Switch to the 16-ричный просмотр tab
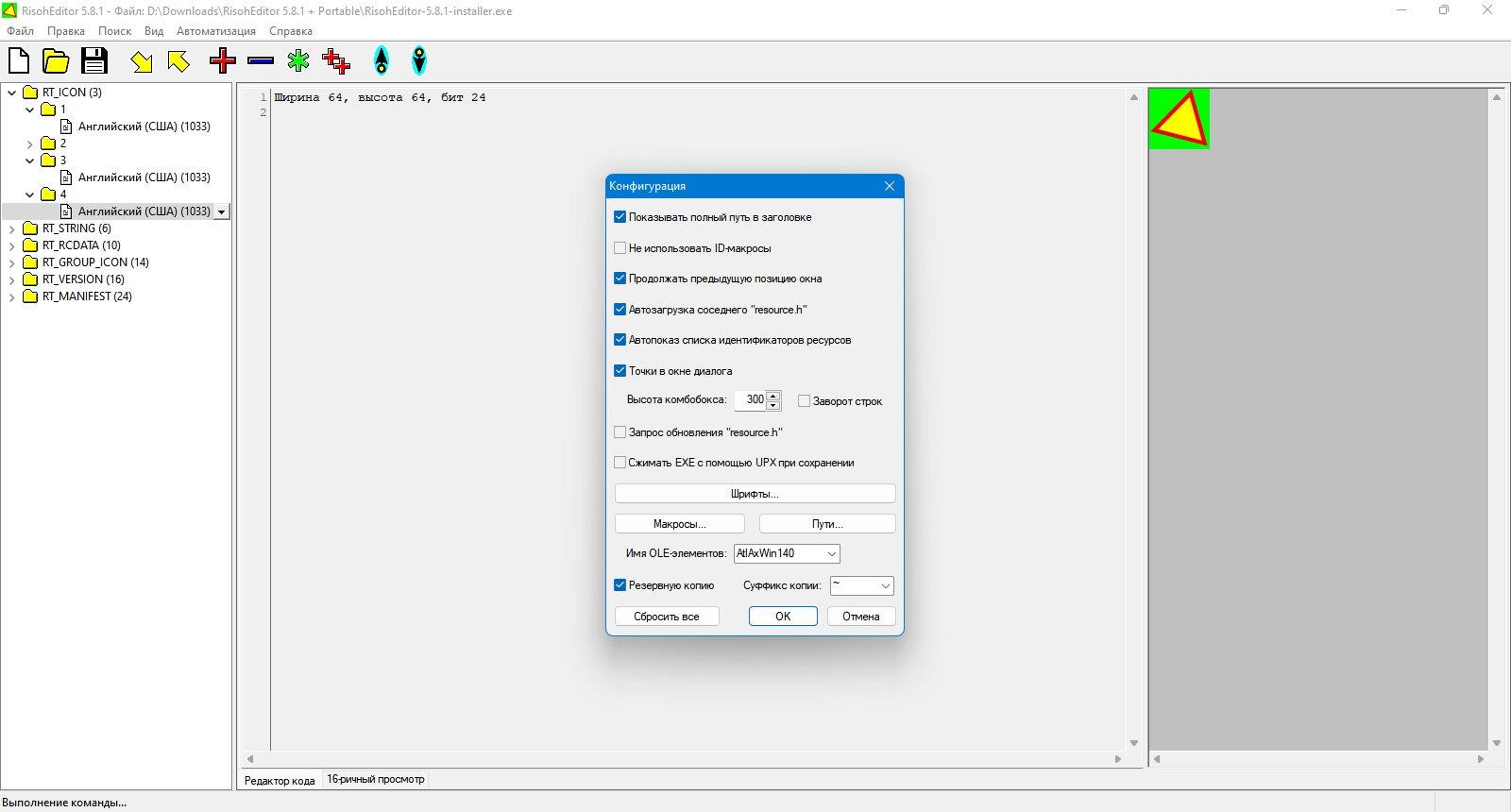The height and width of the screenshot is (812, 1511). click(376, 780)
